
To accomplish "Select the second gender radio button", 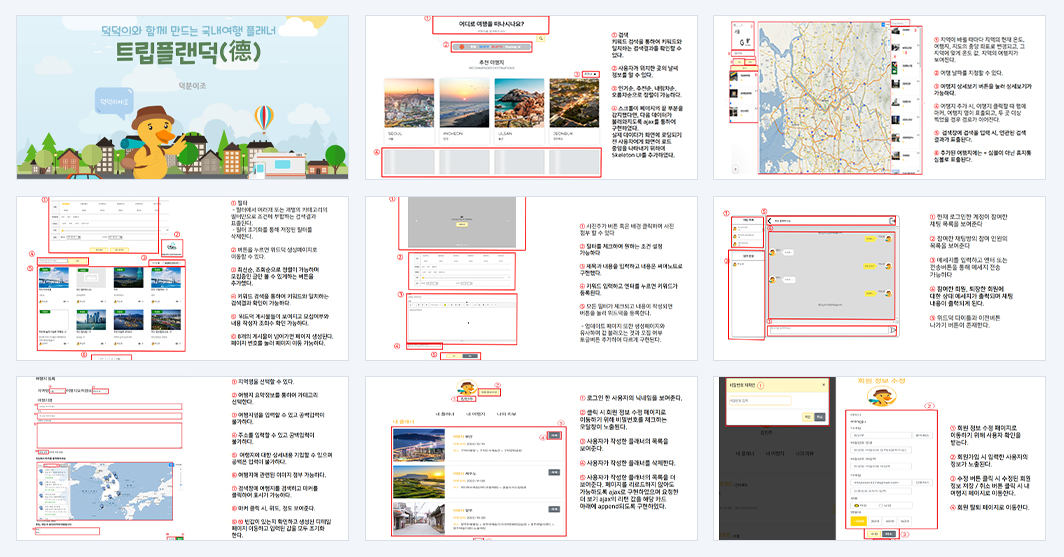I will 881,505.
